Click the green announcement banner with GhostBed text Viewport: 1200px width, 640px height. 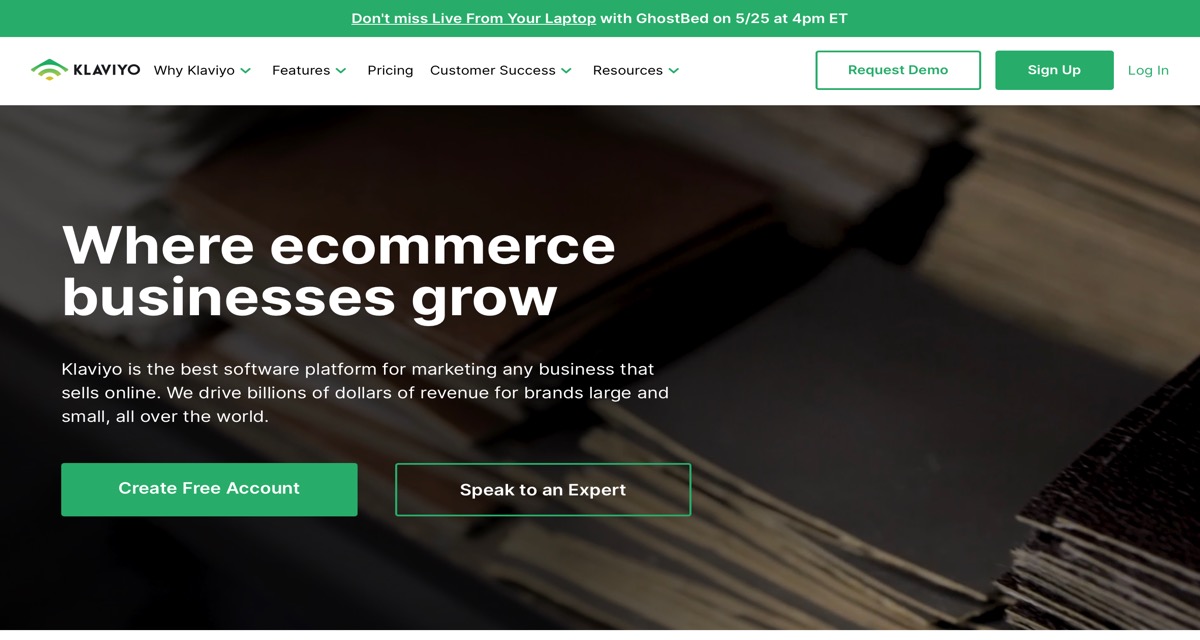[x=600, y=18]
